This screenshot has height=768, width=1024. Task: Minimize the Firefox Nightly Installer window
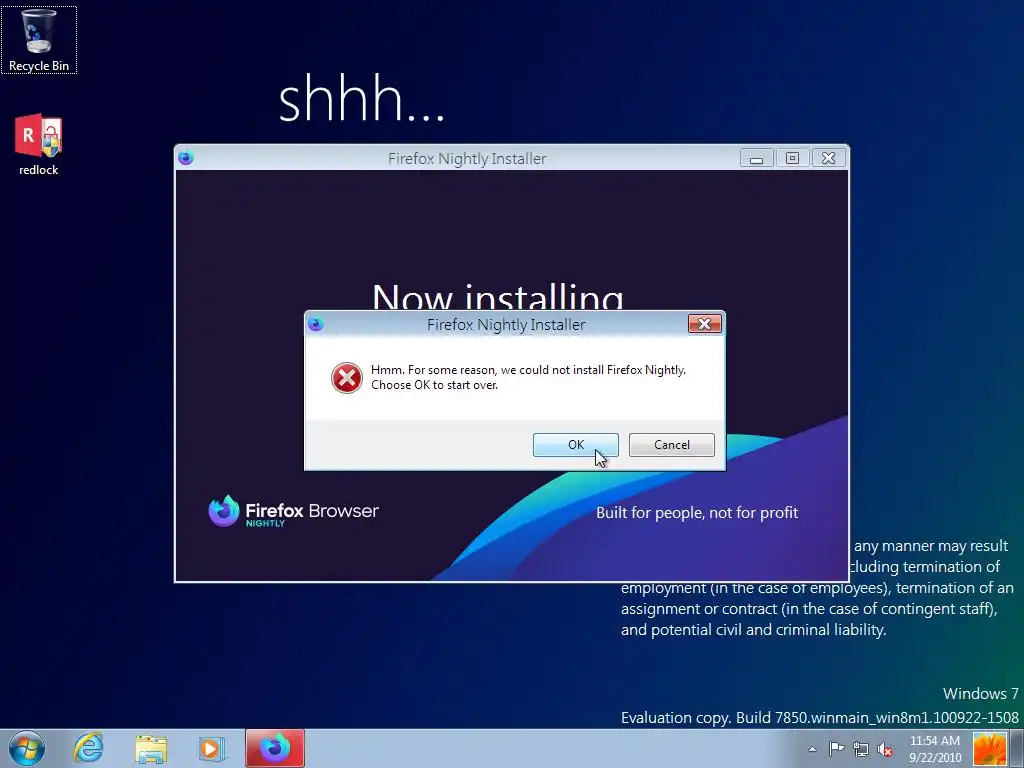(756, 158)
